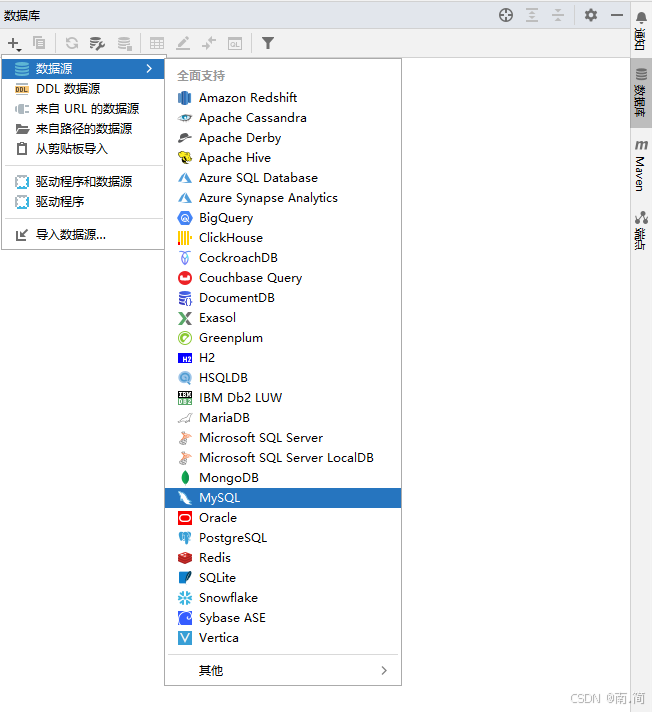
Task: Select HSQLDB data source
Action: click(x=283, y=377)
